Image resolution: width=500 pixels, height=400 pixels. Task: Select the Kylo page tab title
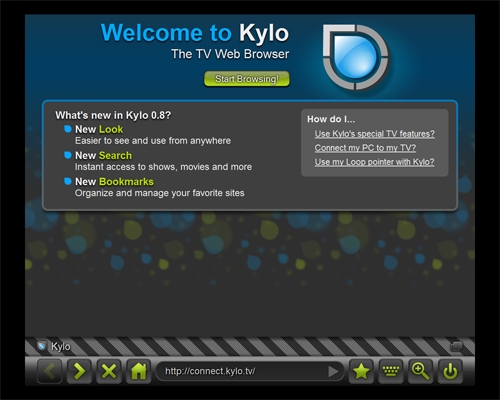(60, 347)
